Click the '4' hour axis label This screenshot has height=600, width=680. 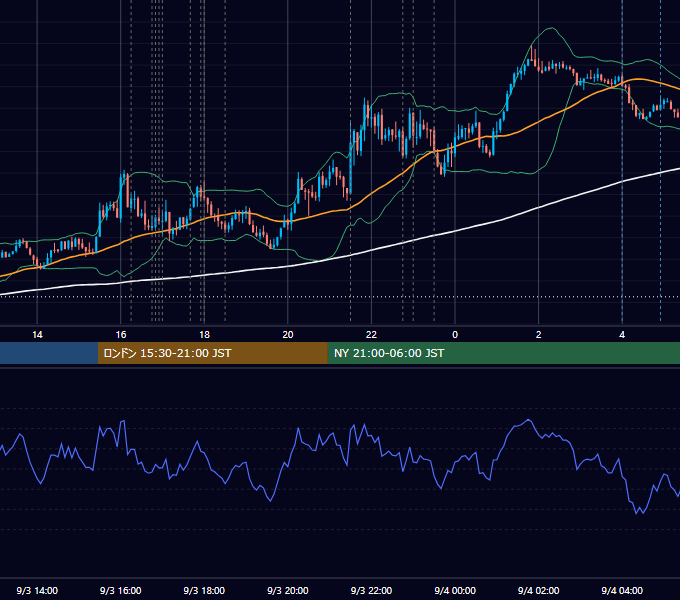tap(622, 335)
